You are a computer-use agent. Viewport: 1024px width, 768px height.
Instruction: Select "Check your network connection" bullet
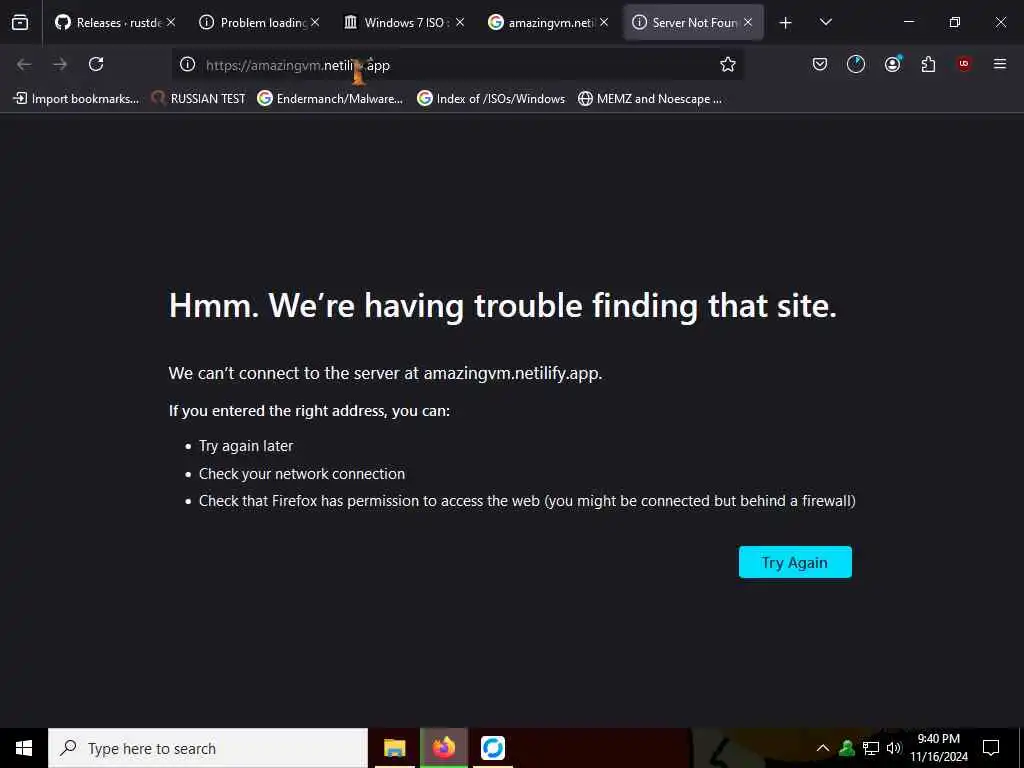point(302,473)
